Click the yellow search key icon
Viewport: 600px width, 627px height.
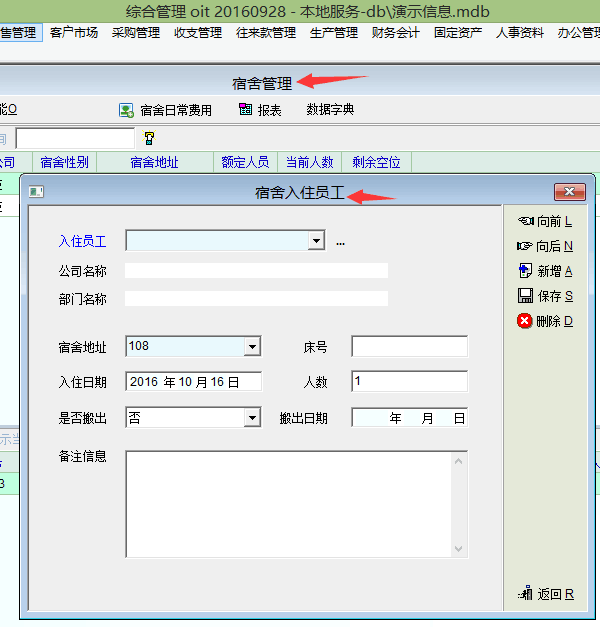click(150, 138)
